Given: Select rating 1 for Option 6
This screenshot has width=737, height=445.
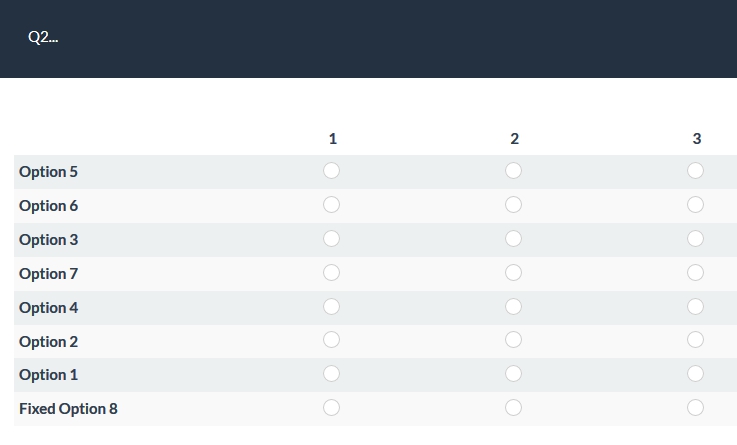Looking at the screenshot, I should 332,205.
